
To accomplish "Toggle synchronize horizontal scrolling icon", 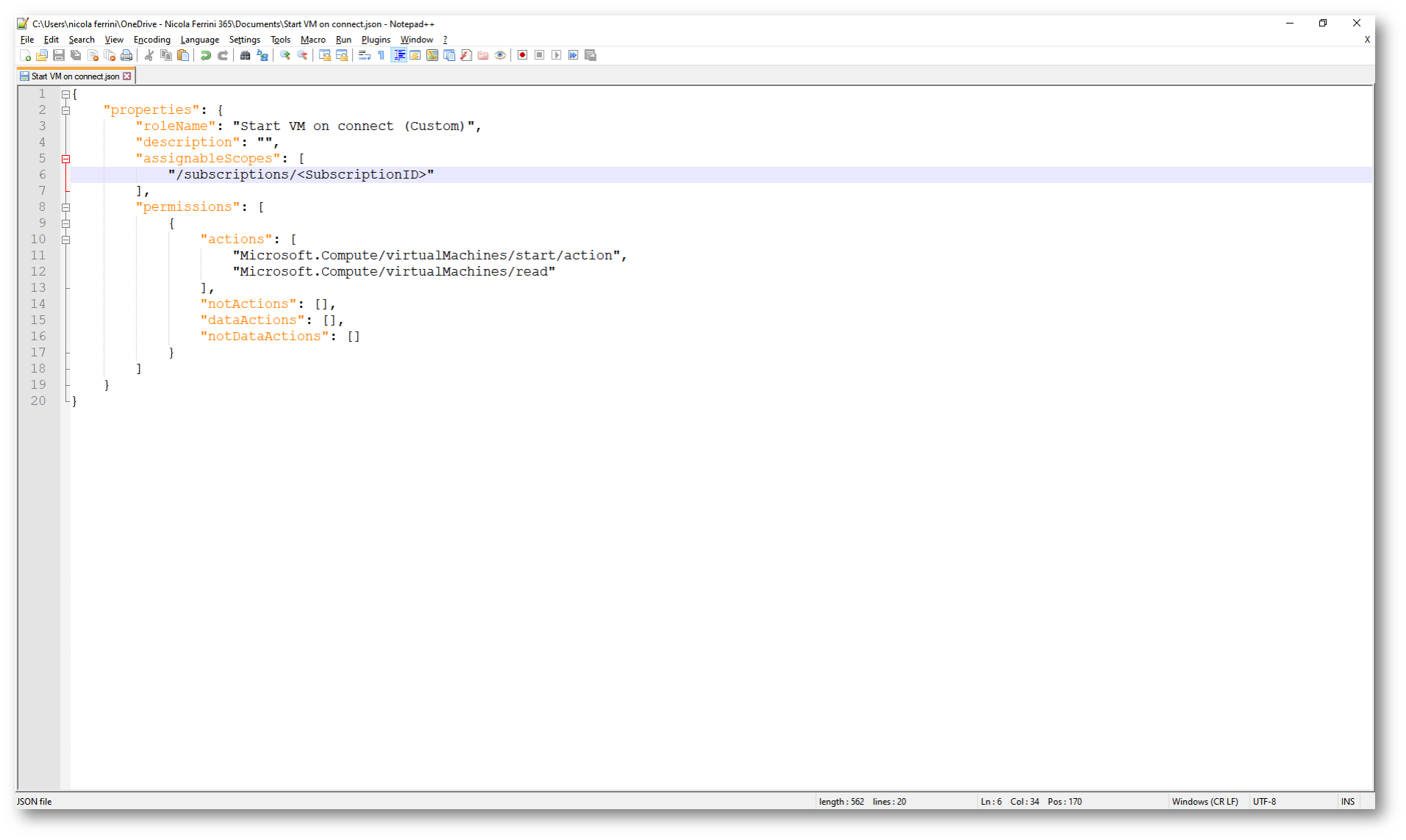I will pos(342,56).
